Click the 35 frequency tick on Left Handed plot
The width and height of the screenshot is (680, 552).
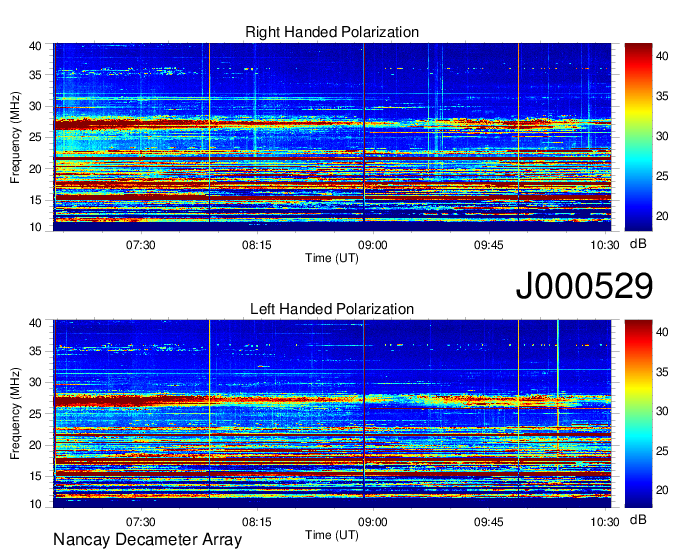coord(35,351)
